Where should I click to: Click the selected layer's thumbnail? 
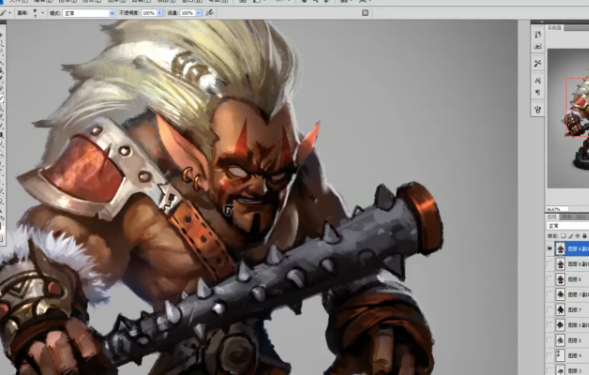(x=560, y=249)
